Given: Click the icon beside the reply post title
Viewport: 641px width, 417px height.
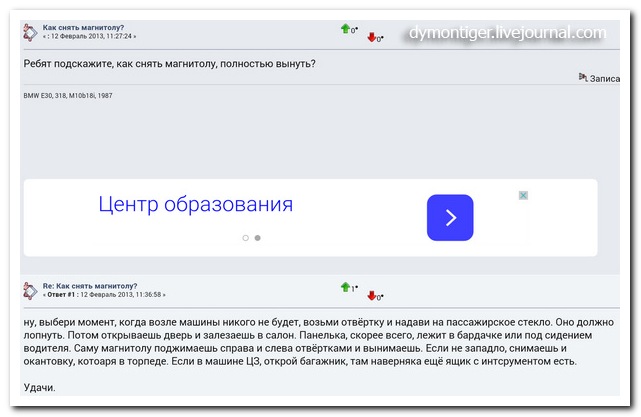Looking at the screenshot, I should (x=30, y=290).
